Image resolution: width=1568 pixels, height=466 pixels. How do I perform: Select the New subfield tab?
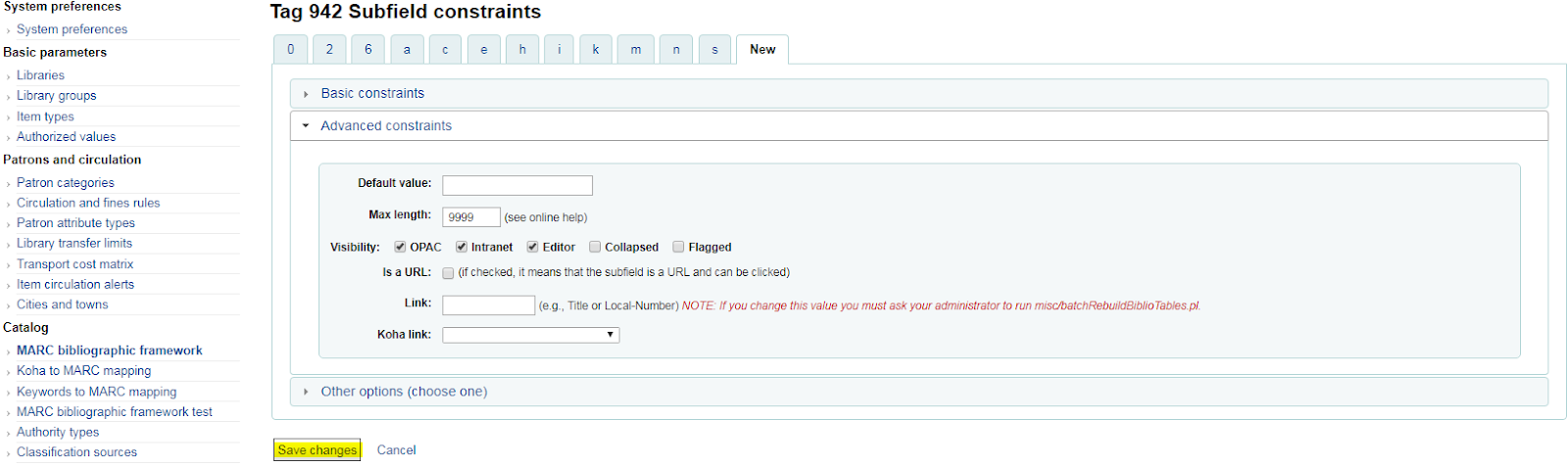point(762,49)
